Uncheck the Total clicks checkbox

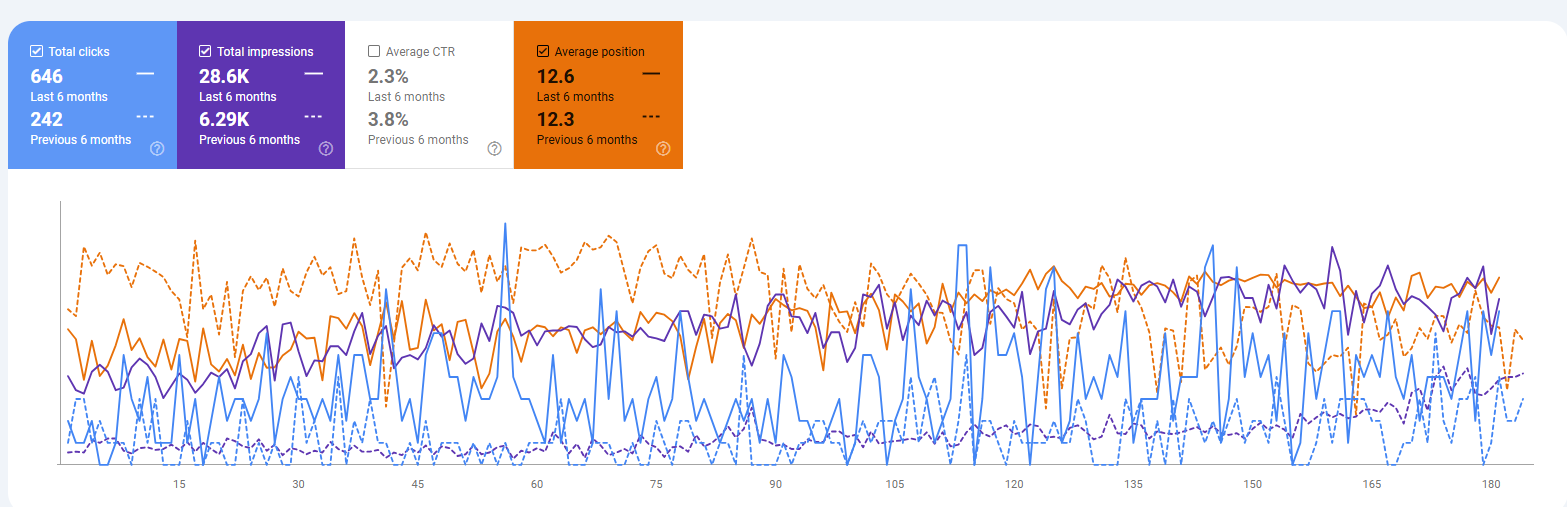tap(37, 51)
